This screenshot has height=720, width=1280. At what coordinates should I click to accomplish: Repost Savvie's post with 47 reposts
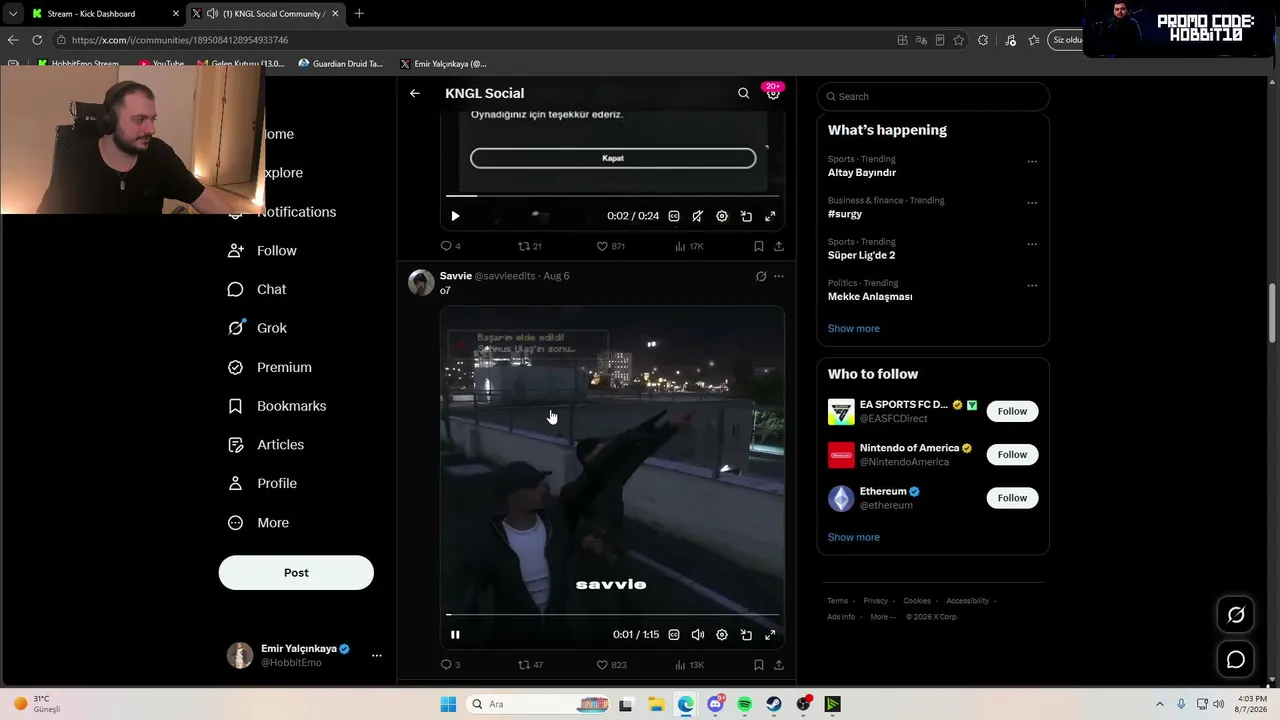tap(530, 665)
